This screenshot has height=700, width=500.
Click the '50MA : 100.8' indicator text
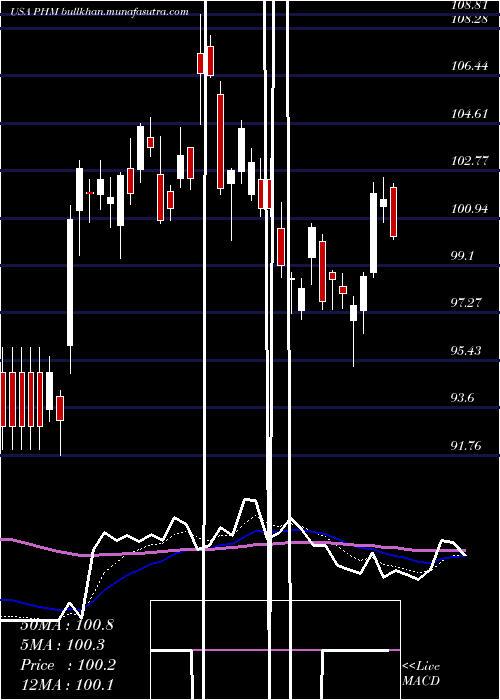point(67,625)
